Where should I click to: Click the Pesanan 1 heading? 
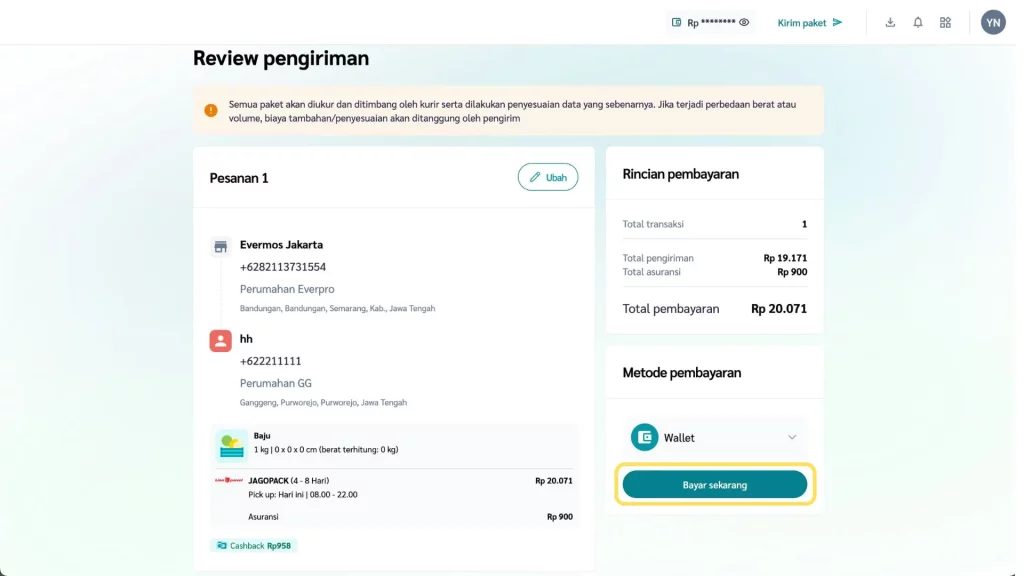click(239, 178)
